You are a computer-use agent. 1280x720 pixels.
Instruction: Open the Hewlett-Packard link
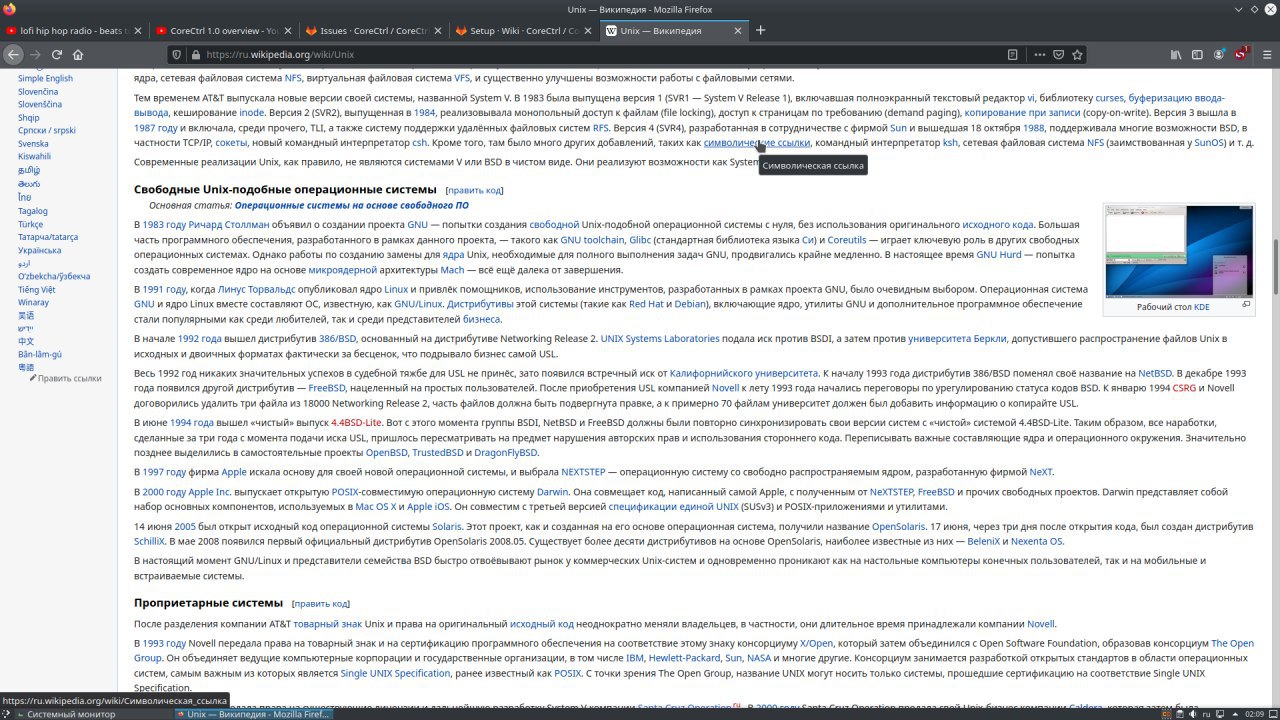tap(684, 659)
